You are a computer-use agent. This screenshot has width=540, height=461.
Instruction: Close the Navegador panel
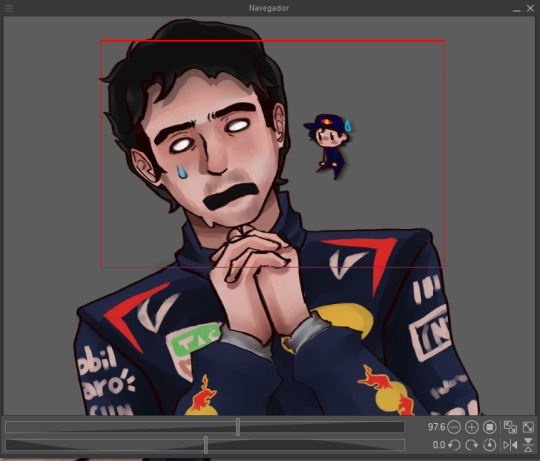point(530,8)
